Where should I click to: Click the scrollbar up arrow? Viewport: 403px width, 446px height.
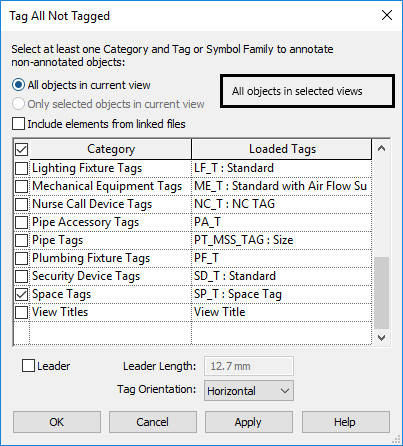pos(381,148)
